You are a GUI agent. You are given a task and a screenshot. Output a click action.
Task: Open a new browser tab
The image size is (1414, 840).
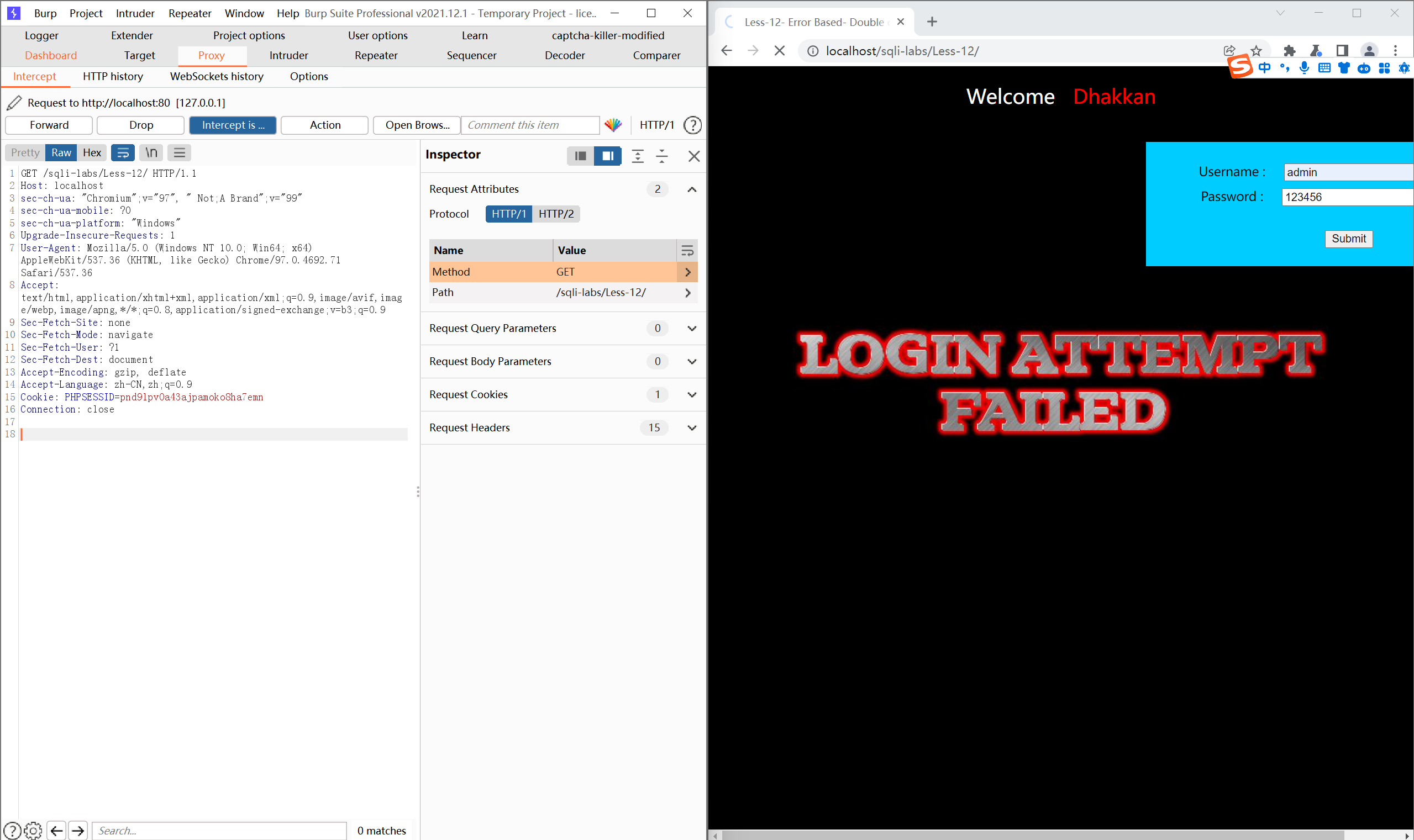tap(932, 22)
